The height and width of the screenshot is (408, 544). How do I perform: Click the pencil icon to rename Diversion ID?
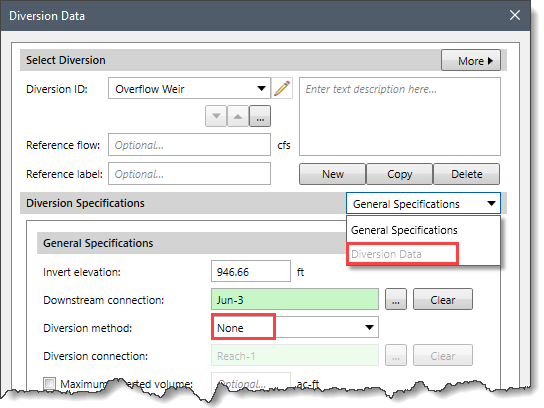[282, 88]
